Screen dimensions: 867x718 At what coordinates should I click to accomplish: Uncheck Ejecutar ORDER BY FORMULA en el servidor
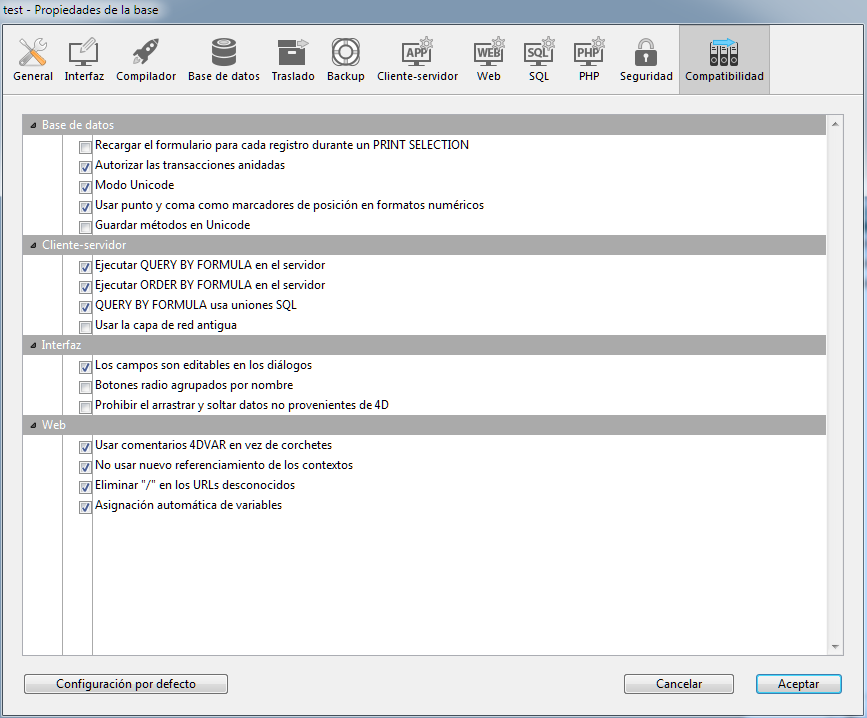(85, 287)
